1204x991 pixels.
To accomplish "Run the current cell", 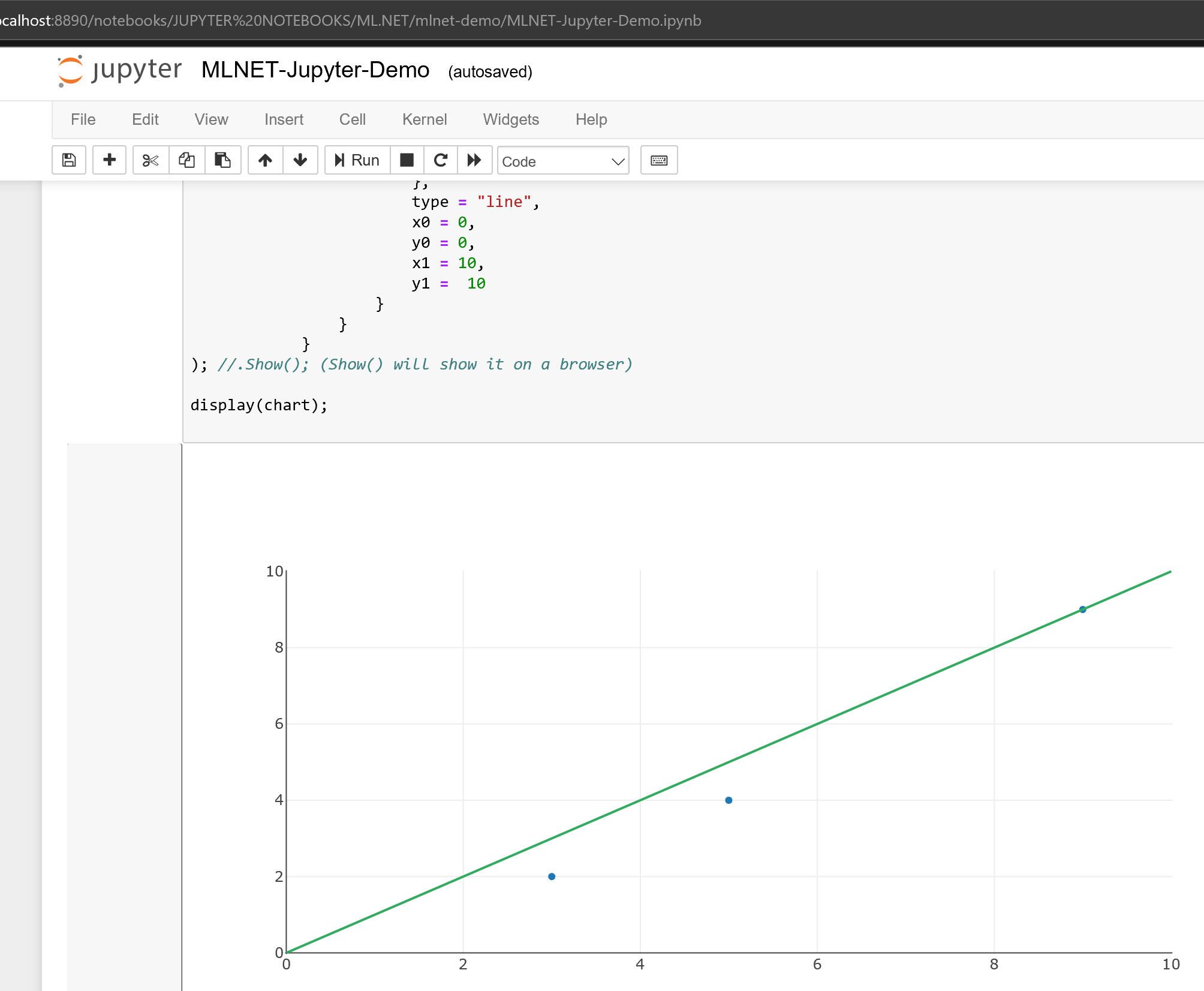I will tap(357, 160).
